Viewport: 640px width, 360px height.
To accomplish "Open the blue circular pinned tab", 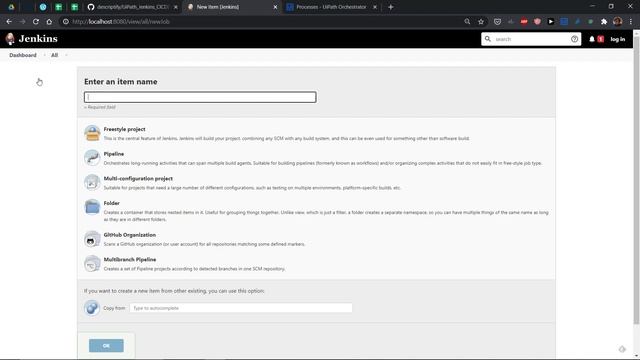I will pos(43,7).
